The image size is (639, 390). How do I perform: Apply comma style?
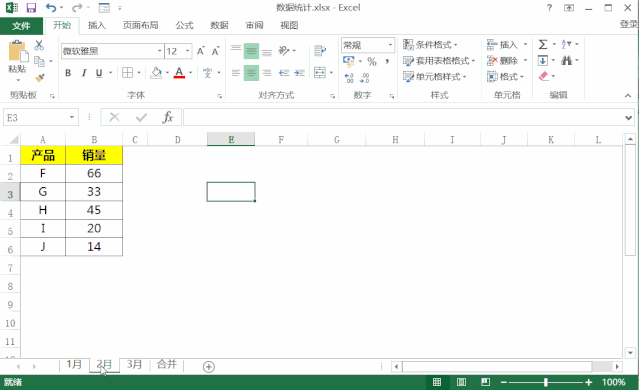tap(387, 62)
